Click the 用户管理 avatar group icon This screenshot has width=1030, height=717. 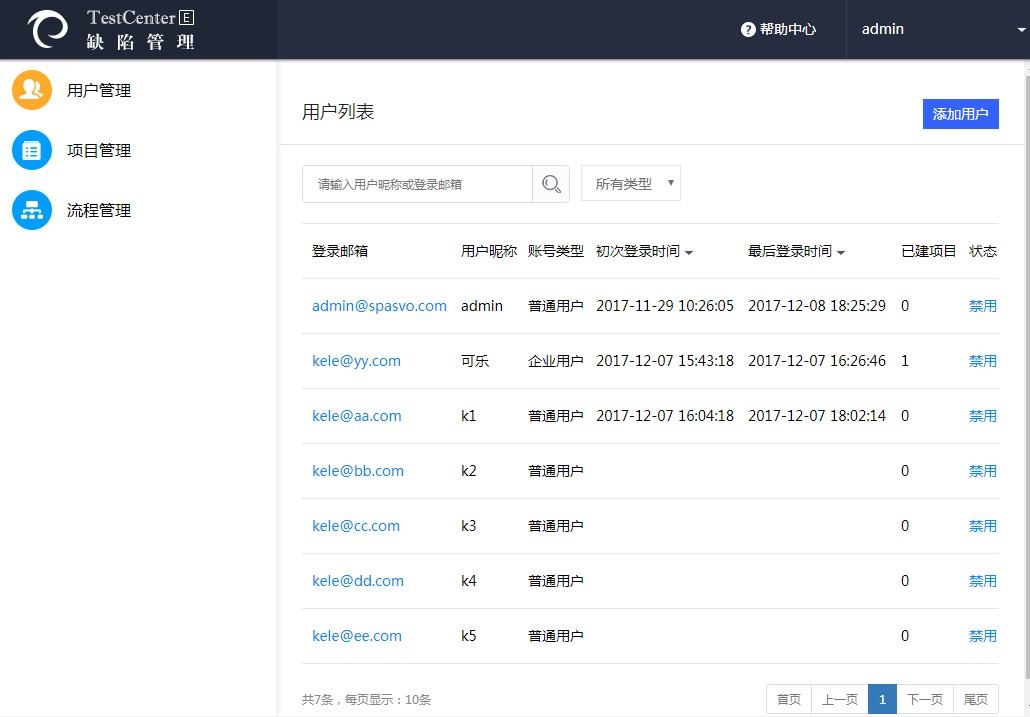[31, 89]
